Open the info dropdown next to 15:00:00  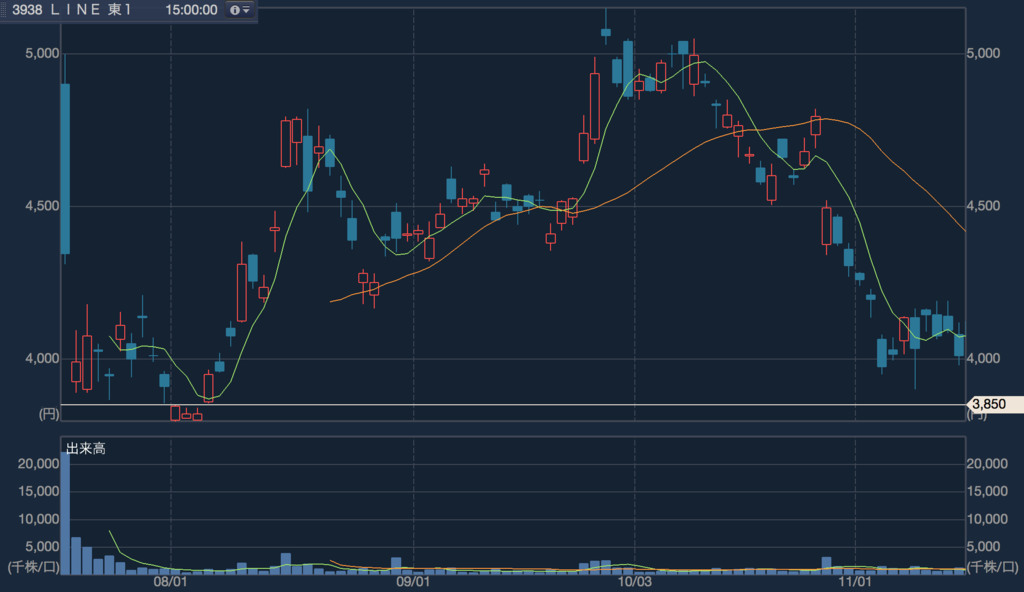point(240,10)
